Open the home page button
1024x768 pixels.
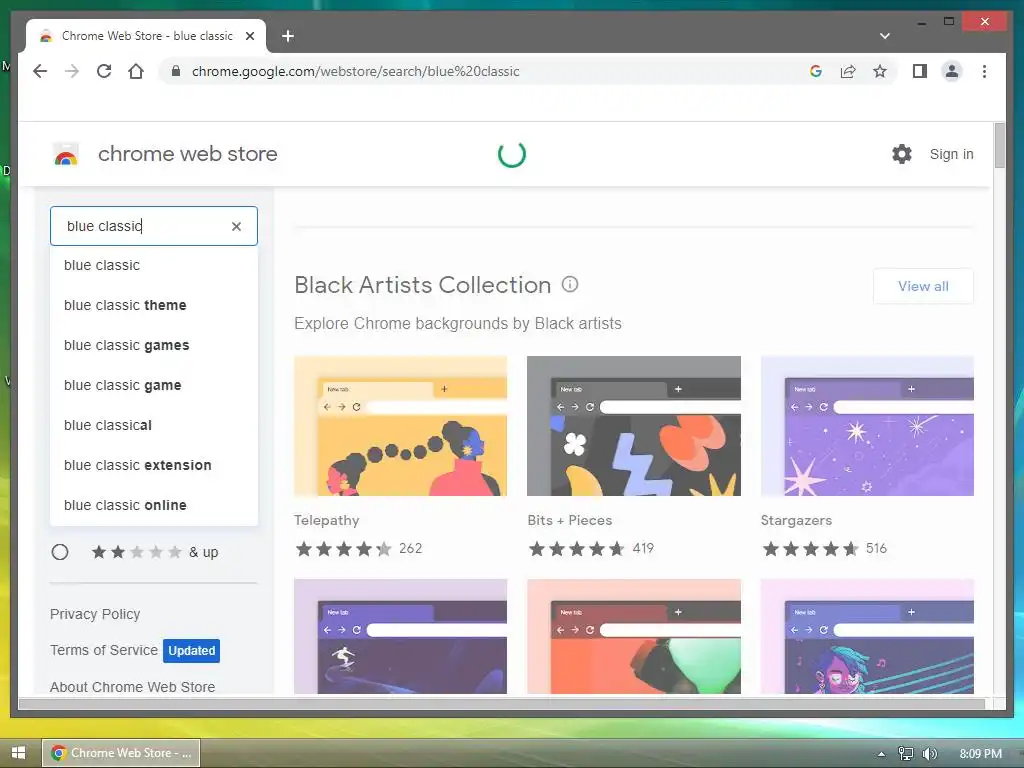click(x=136, y=71)
